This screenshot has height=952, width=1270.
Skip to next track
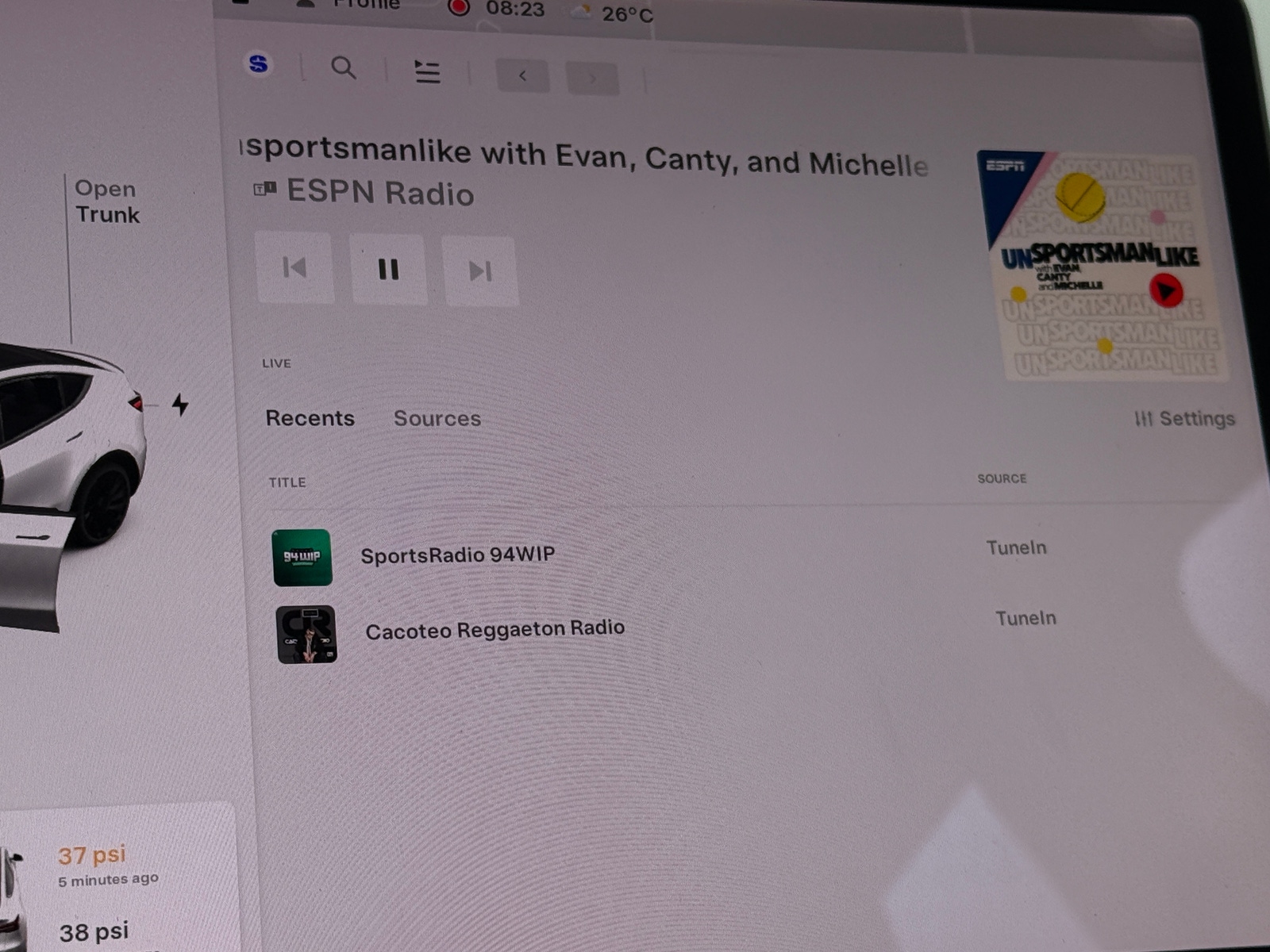(x=481, y=271)
